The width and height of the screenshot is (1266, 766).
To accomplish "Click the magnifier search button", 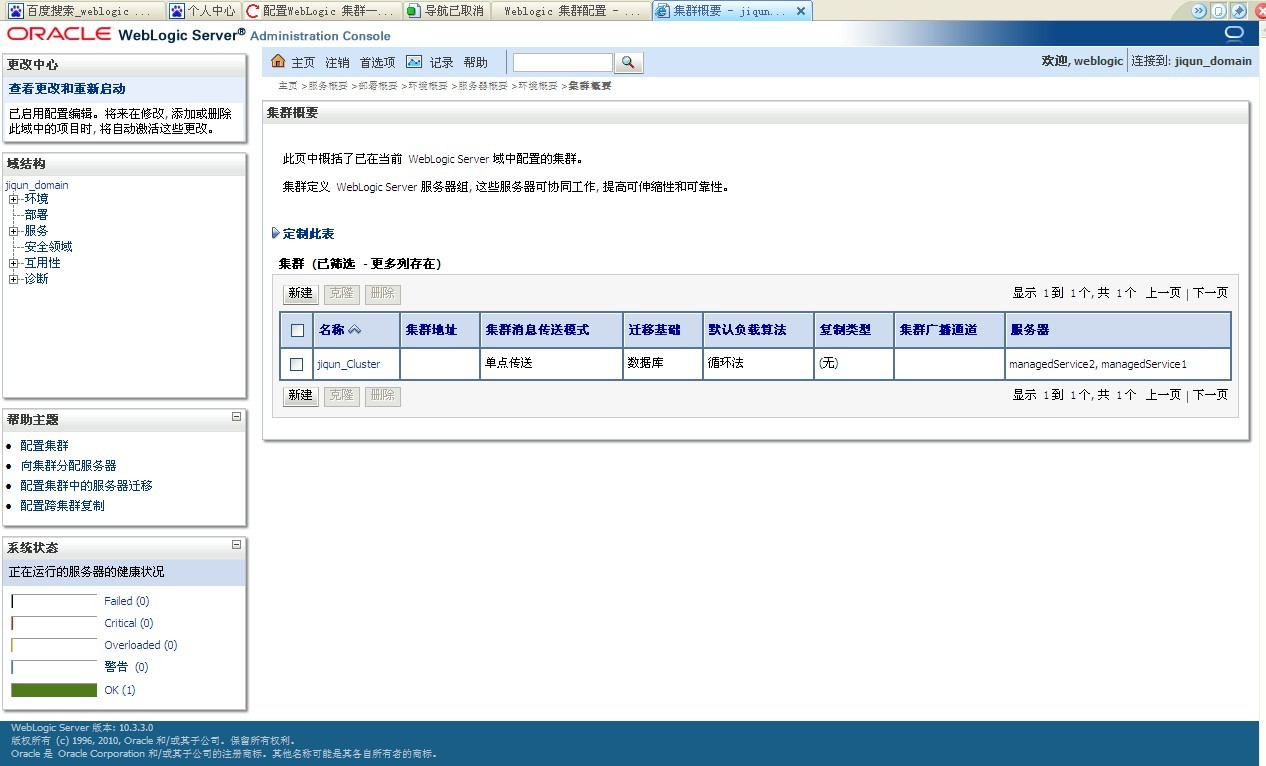I will [x=628, y=63].
